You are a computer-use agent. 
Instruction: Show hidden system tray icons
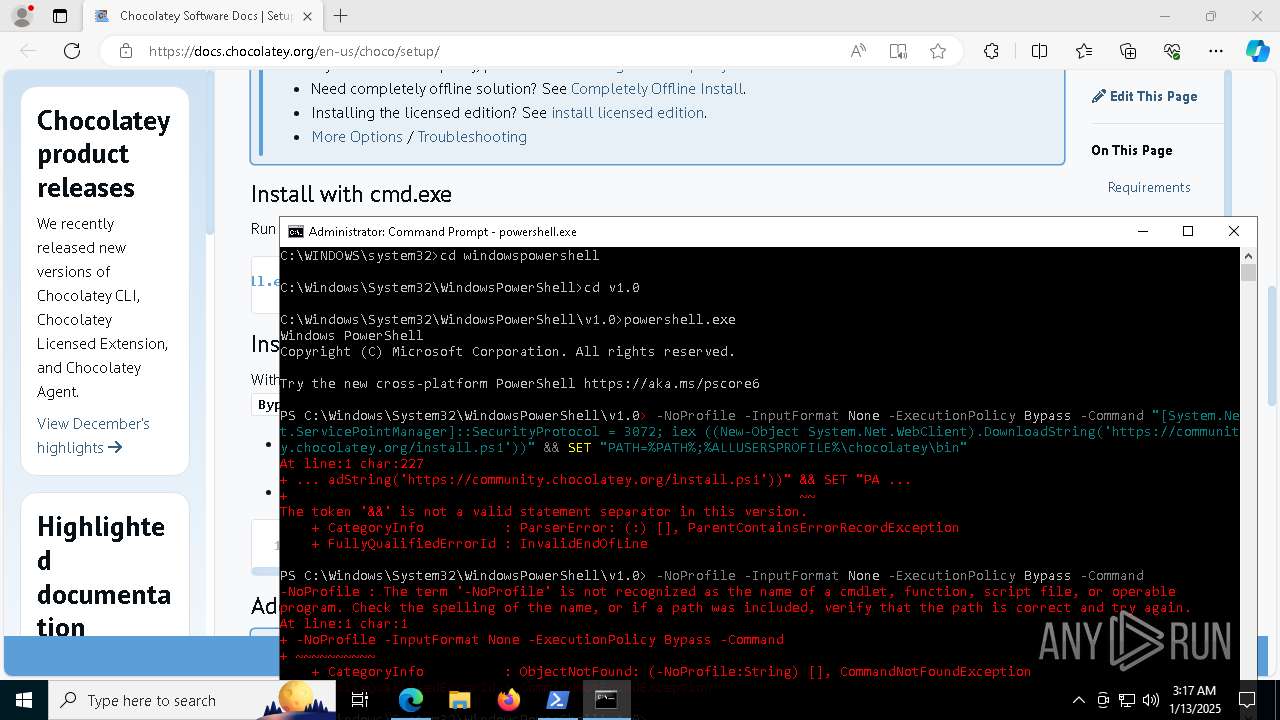(x=1079, y=700)
